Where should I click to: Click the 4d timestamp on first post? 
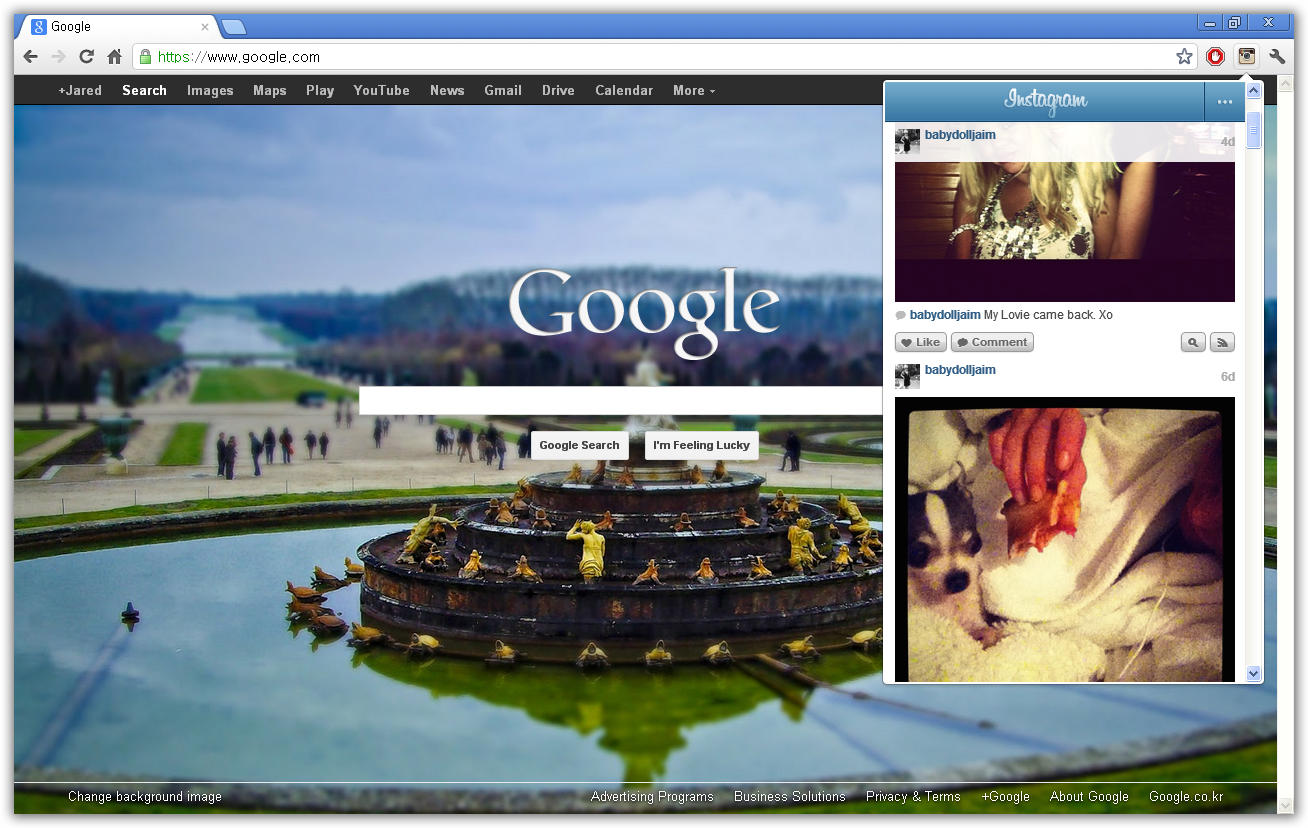click(1227, 142)
